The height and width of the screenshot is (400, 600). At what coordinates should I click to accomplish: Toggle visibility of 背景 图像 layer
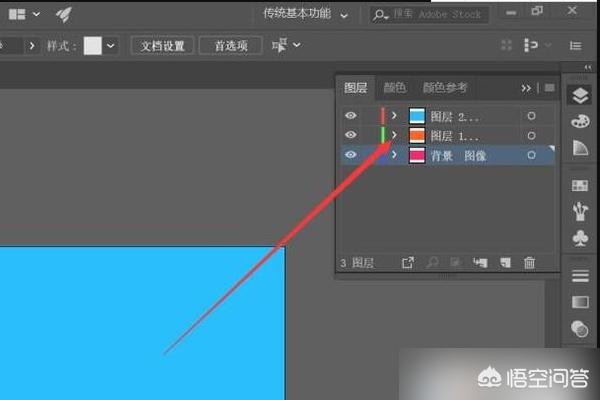coord(351,155)
